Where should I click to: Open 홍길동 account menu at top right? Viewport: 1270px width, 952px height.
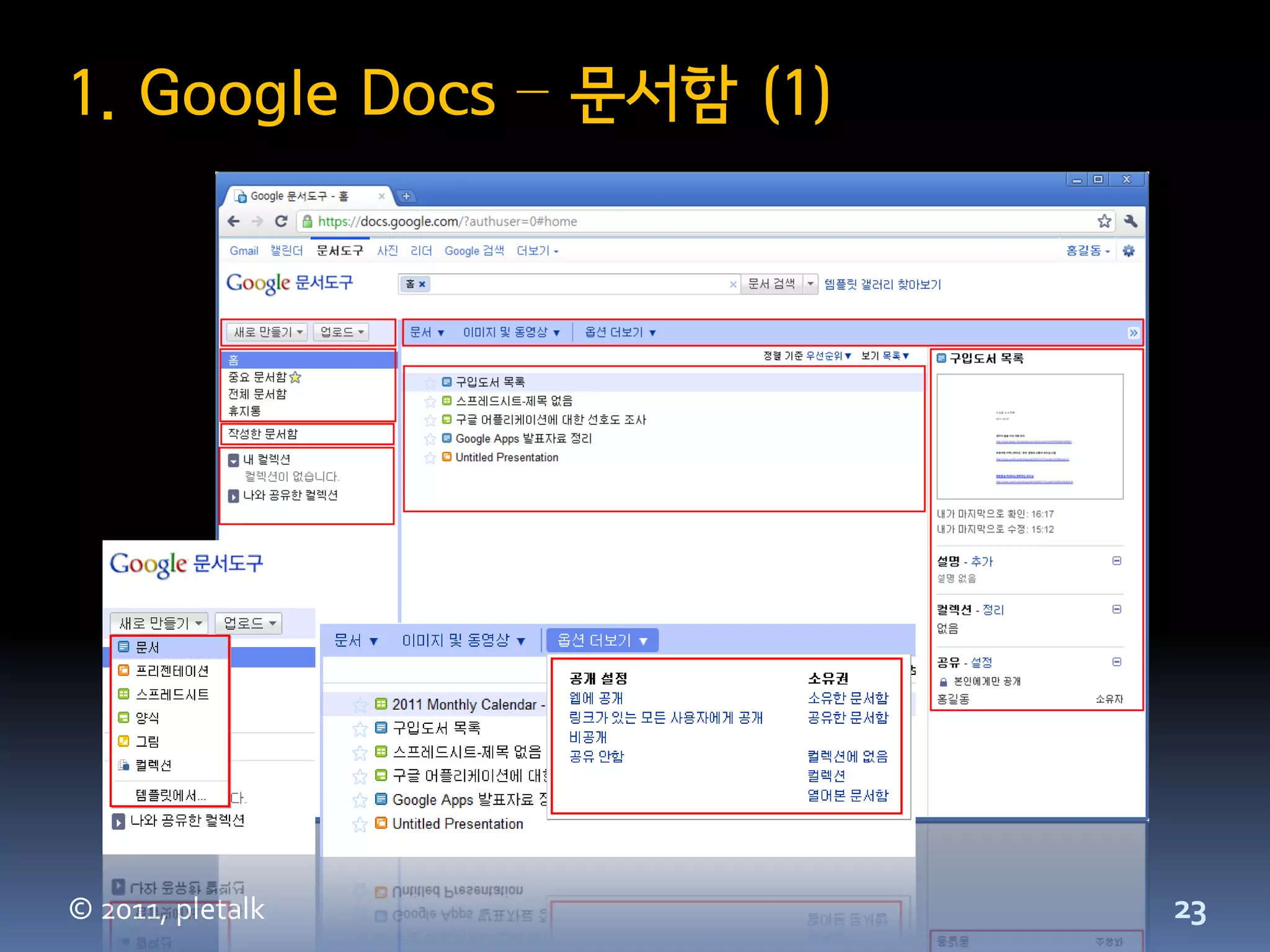(1088, 251)
